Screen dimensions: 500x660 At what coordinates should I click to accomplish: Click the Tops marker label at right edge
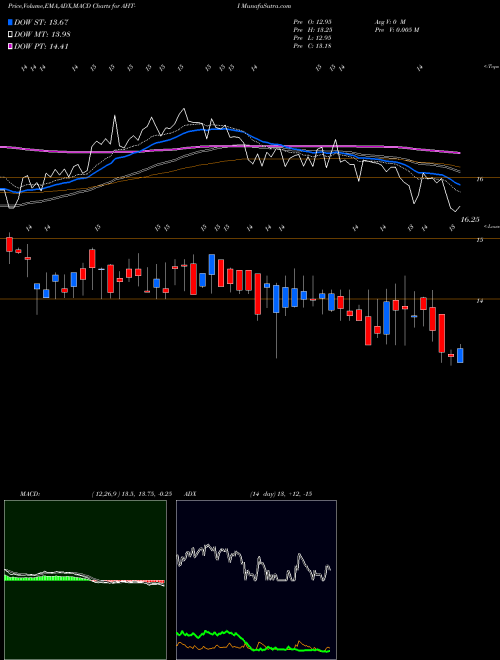(x=492, y=67)
